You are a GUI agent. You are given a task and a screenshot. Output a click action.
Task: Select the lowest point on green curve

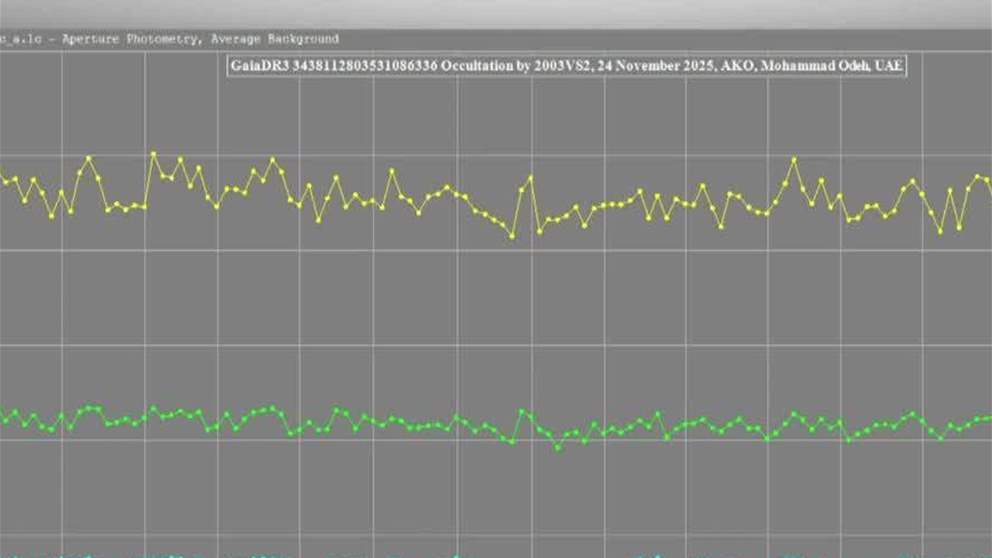pyautogui.click(x=558, y=447)
